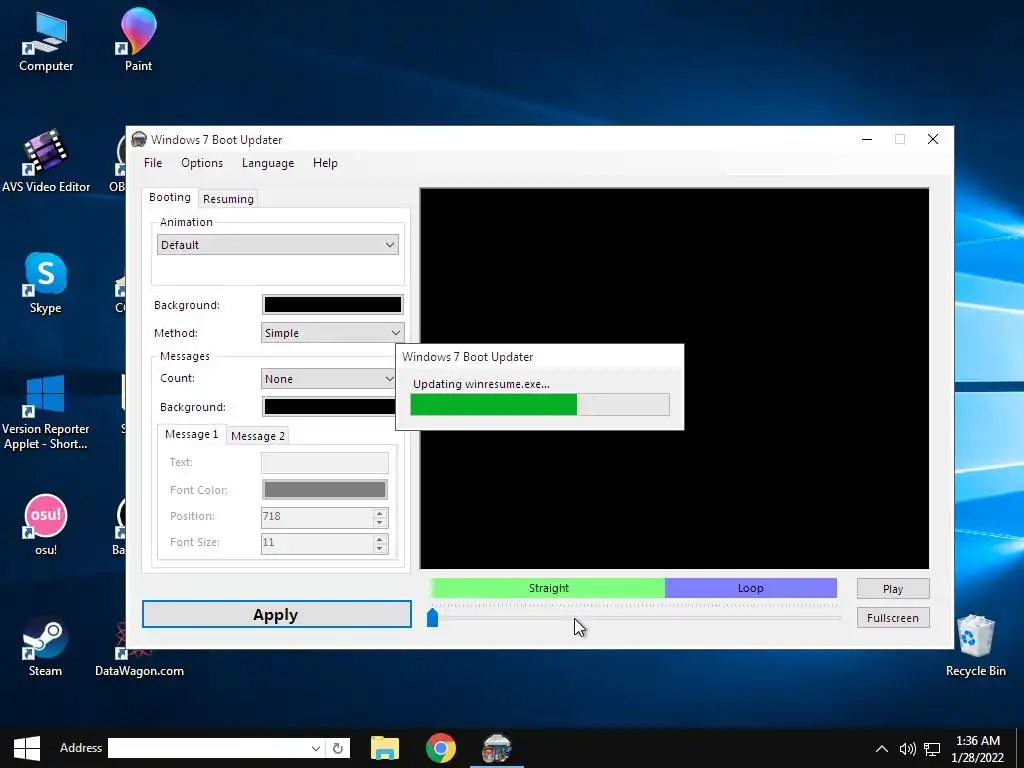Viewport: 1024px width, 768px height.
Task: Click the Loop segment of animation bar
Action: (x=751, y=588)
